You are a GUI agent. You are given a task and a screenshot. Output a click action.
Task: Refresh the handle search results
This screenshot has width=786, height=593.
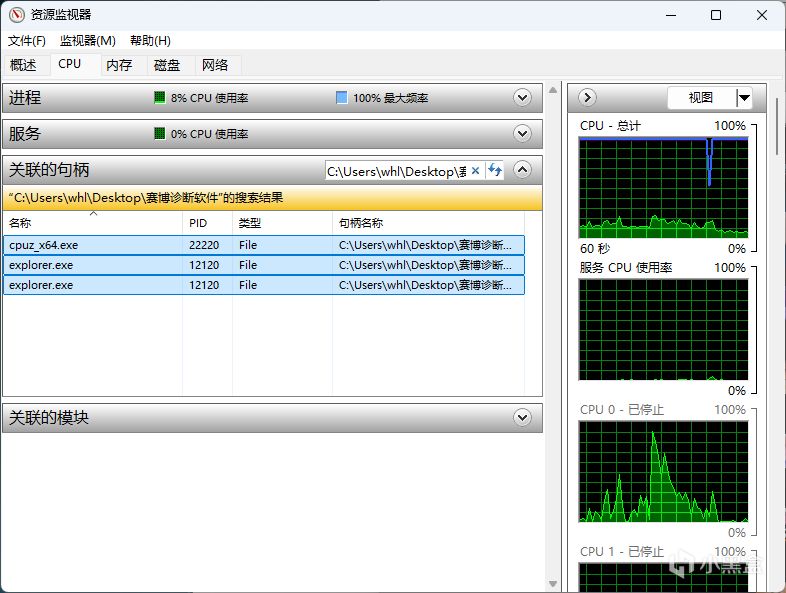pos(495,170)
